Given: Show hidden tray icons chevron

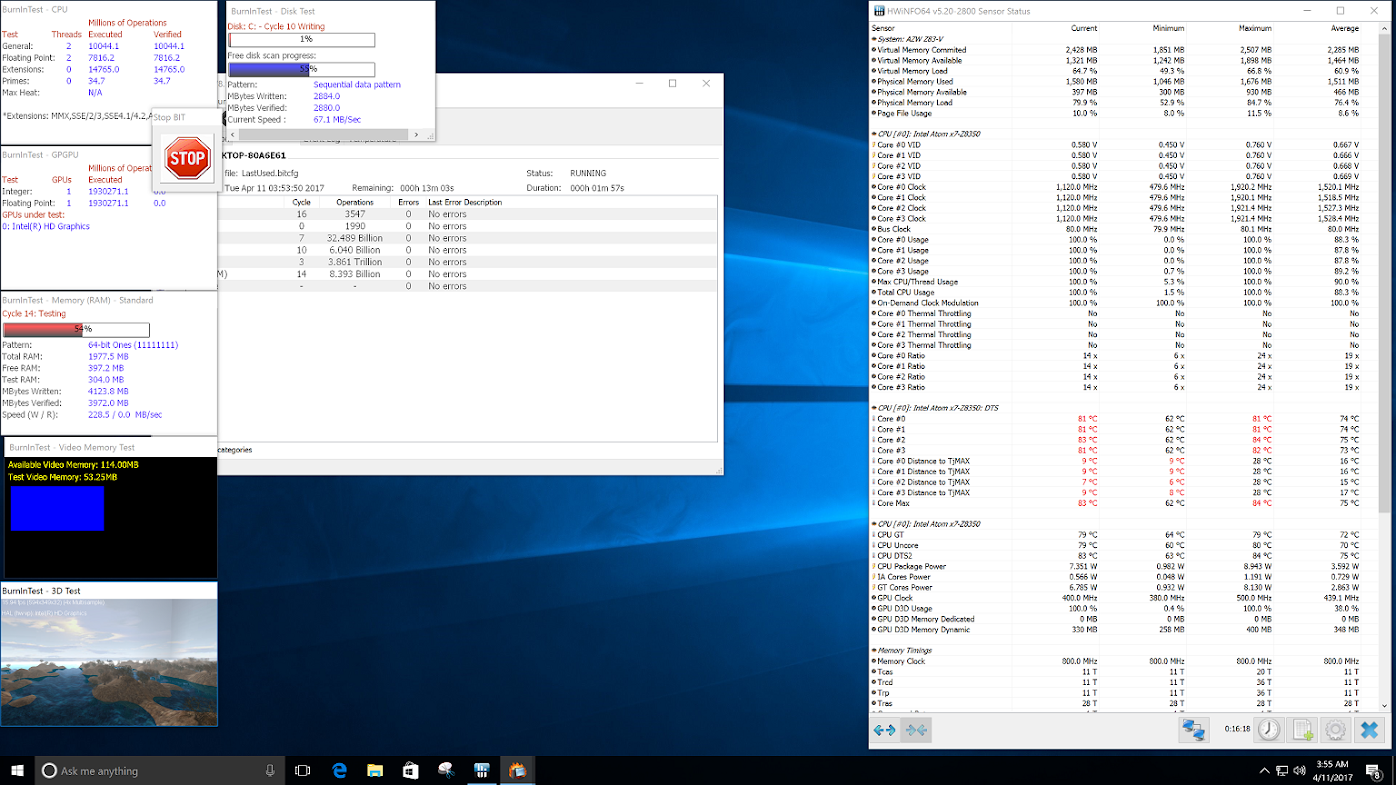Looking at the screenshot, I should pyautogui.click(x=1264, y=771).
